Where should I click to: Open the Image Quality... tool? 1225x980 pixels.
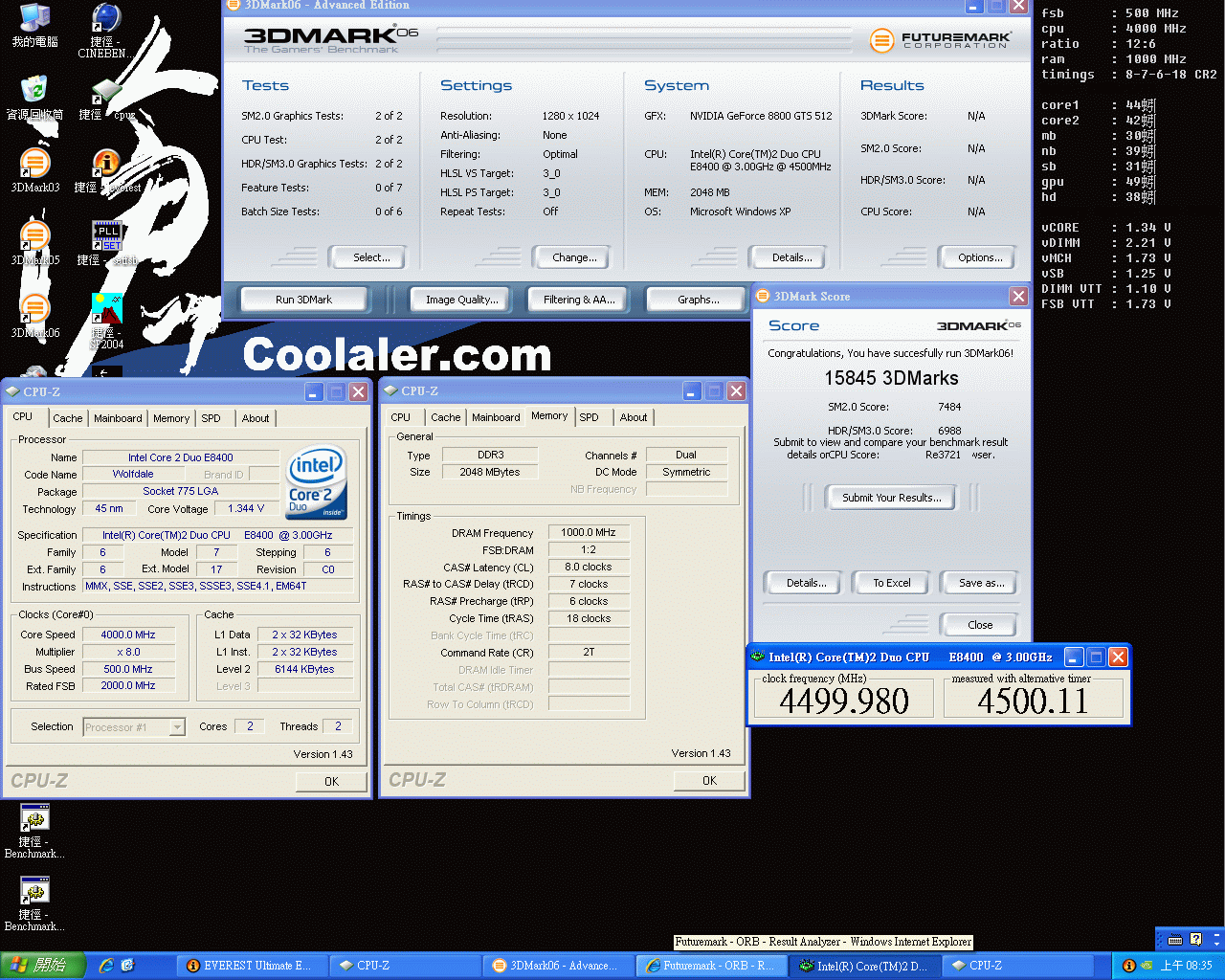click(461, 300)
